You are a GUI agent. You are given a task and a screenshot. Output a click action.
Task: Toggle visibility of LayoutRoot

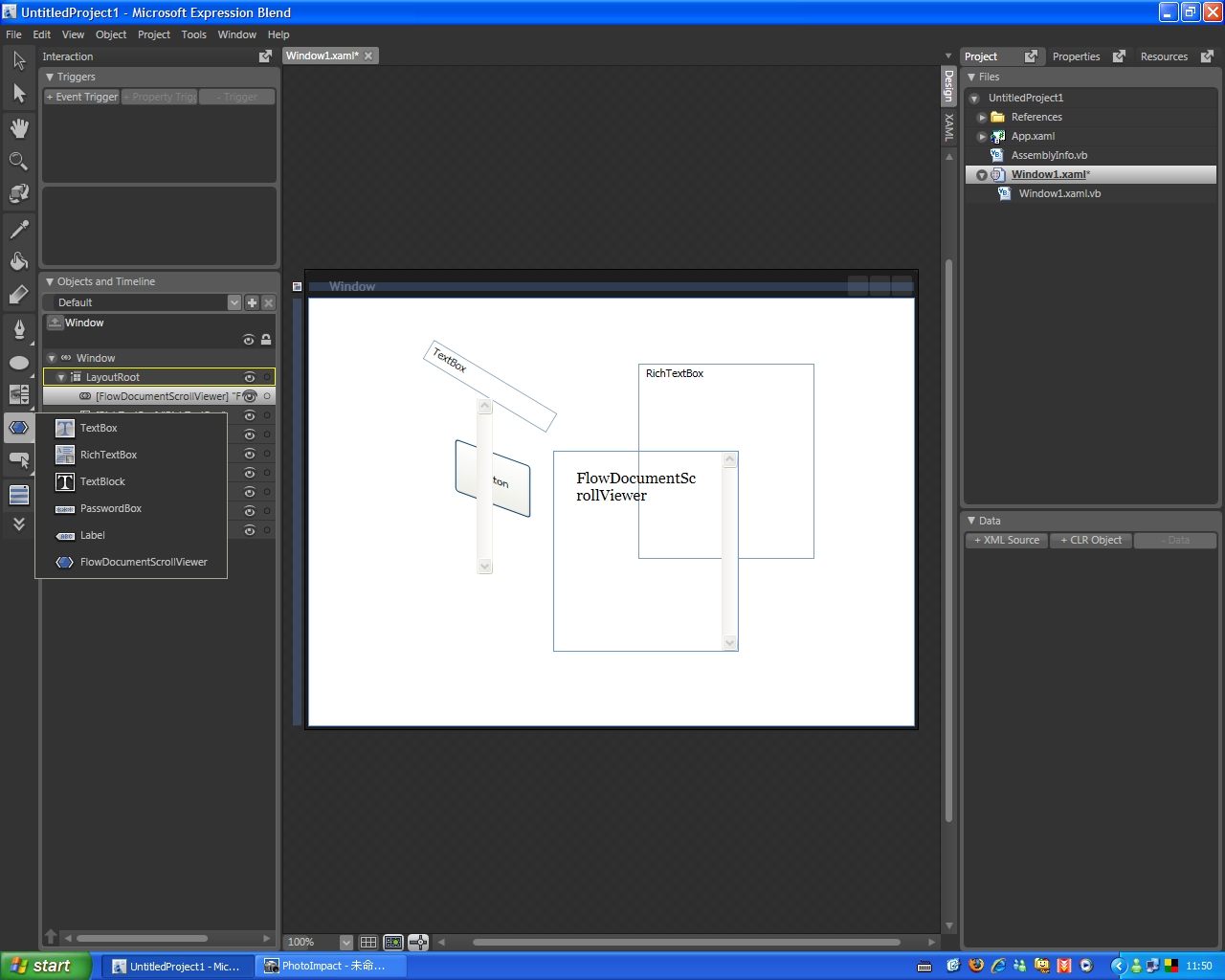click(x=249, y=377)
